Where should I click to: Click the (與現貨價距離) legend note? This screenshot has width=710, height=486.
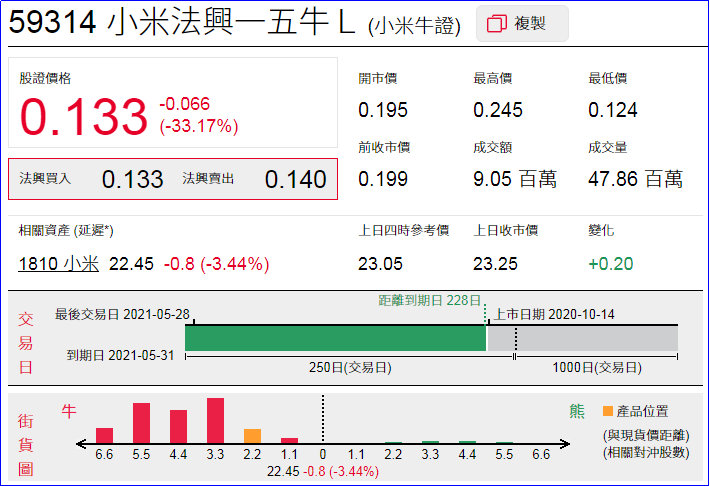pyautogui.click(x=646, y=435)
